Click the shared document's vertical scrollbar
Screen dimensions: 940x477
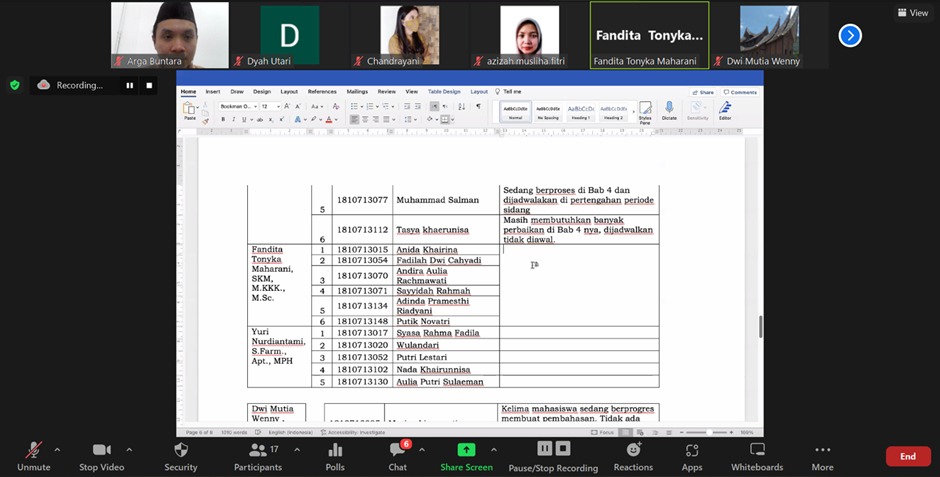(760, 326)
